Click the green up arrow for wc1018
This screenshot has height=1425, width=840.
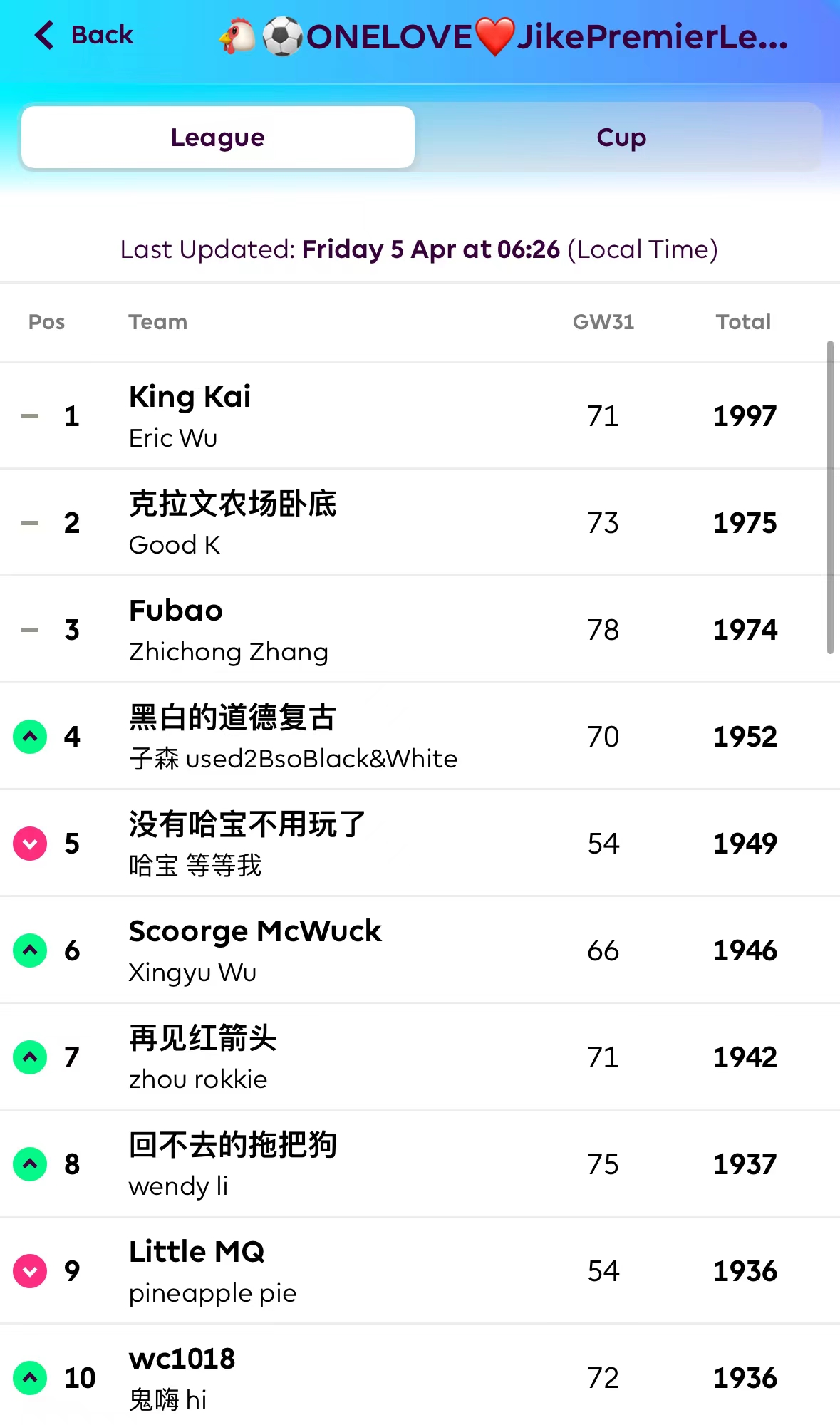tap(30, 1378)
